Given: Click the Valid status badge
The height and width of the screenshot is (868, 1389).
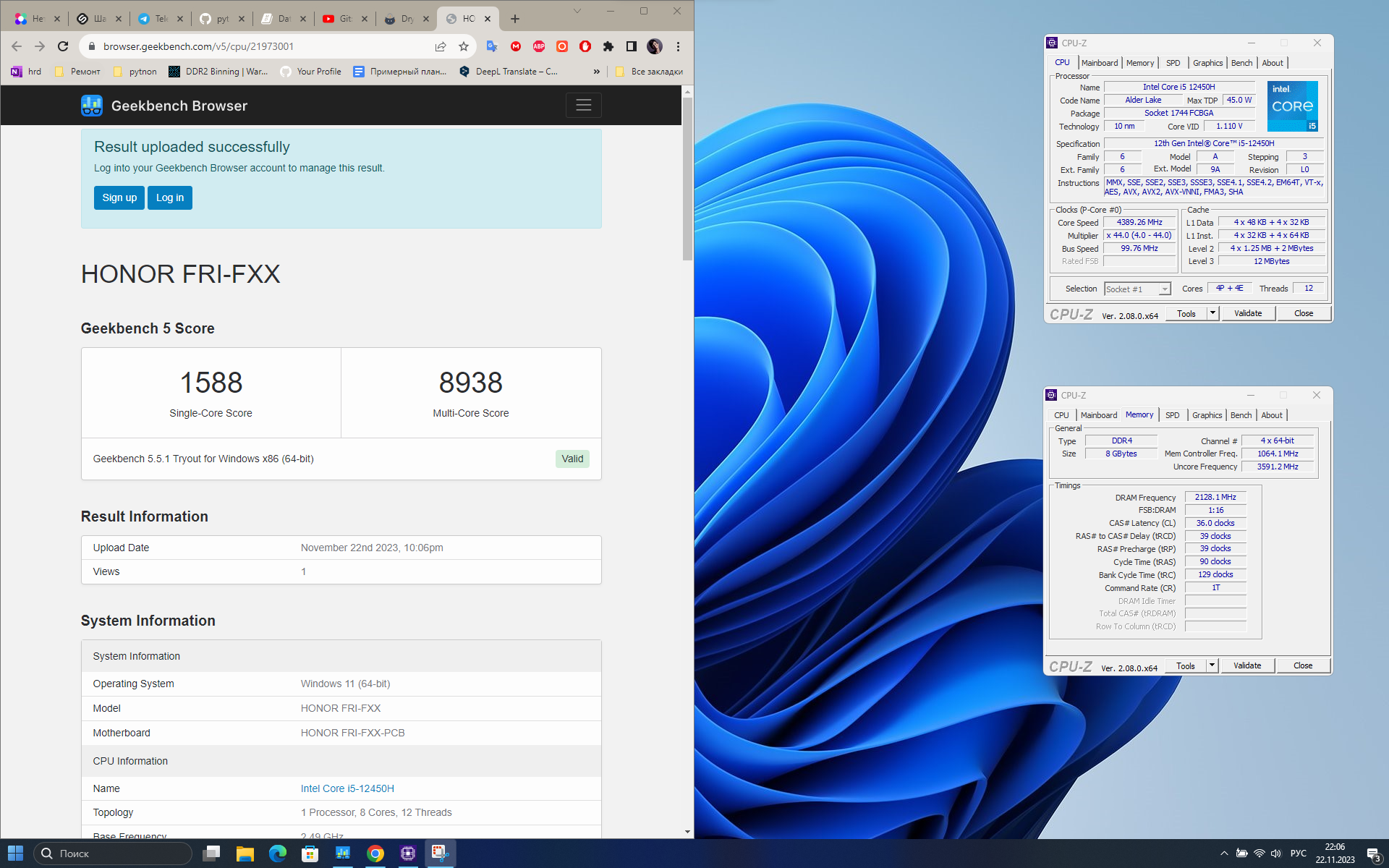Looking at the screenshot, I should [572, 459].
